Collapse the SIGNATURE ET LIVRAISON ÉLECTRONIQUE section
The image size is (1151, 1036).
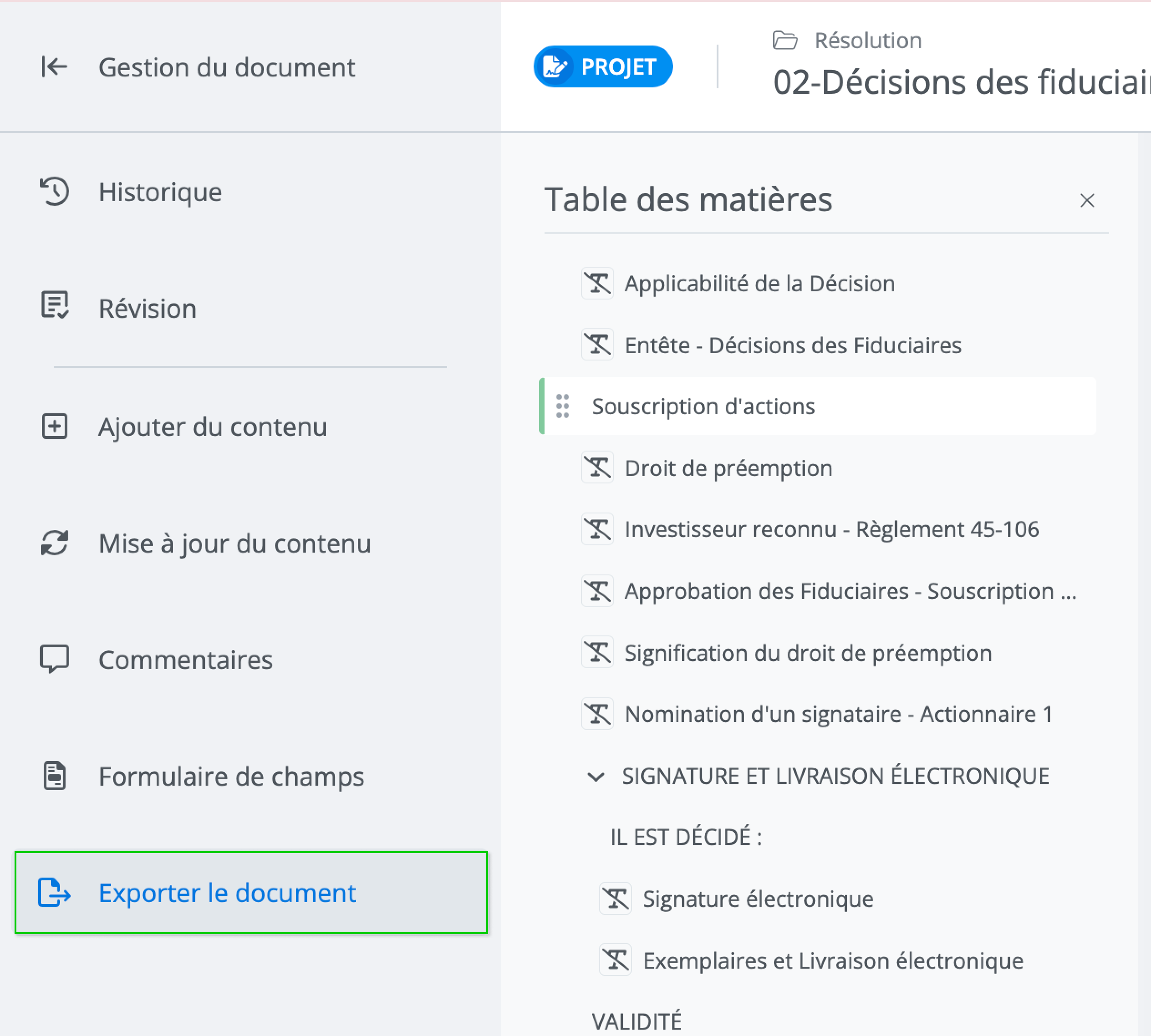[596, 777]
